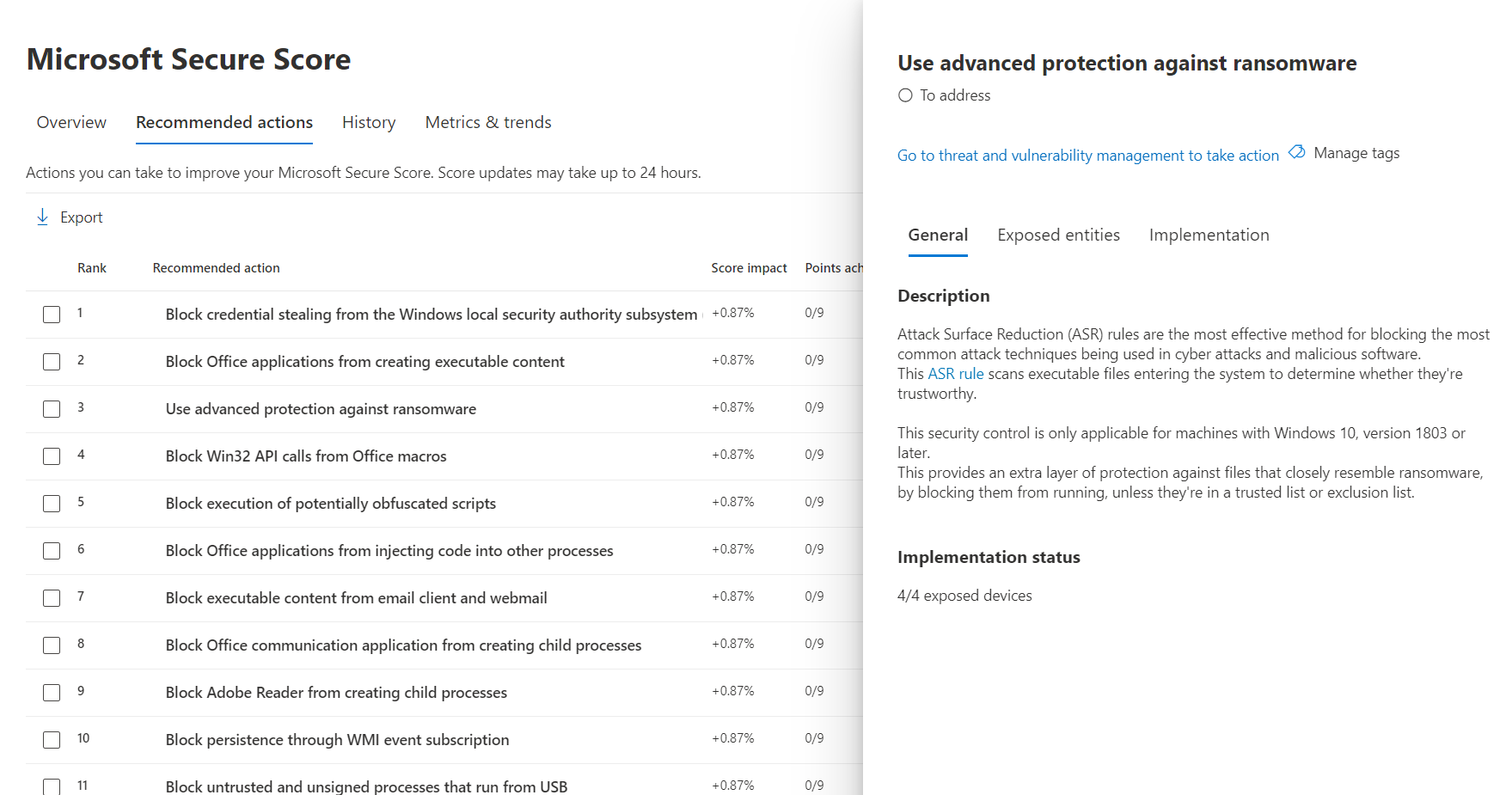Click the Manage tags tag icon

tap(1296, 153)
